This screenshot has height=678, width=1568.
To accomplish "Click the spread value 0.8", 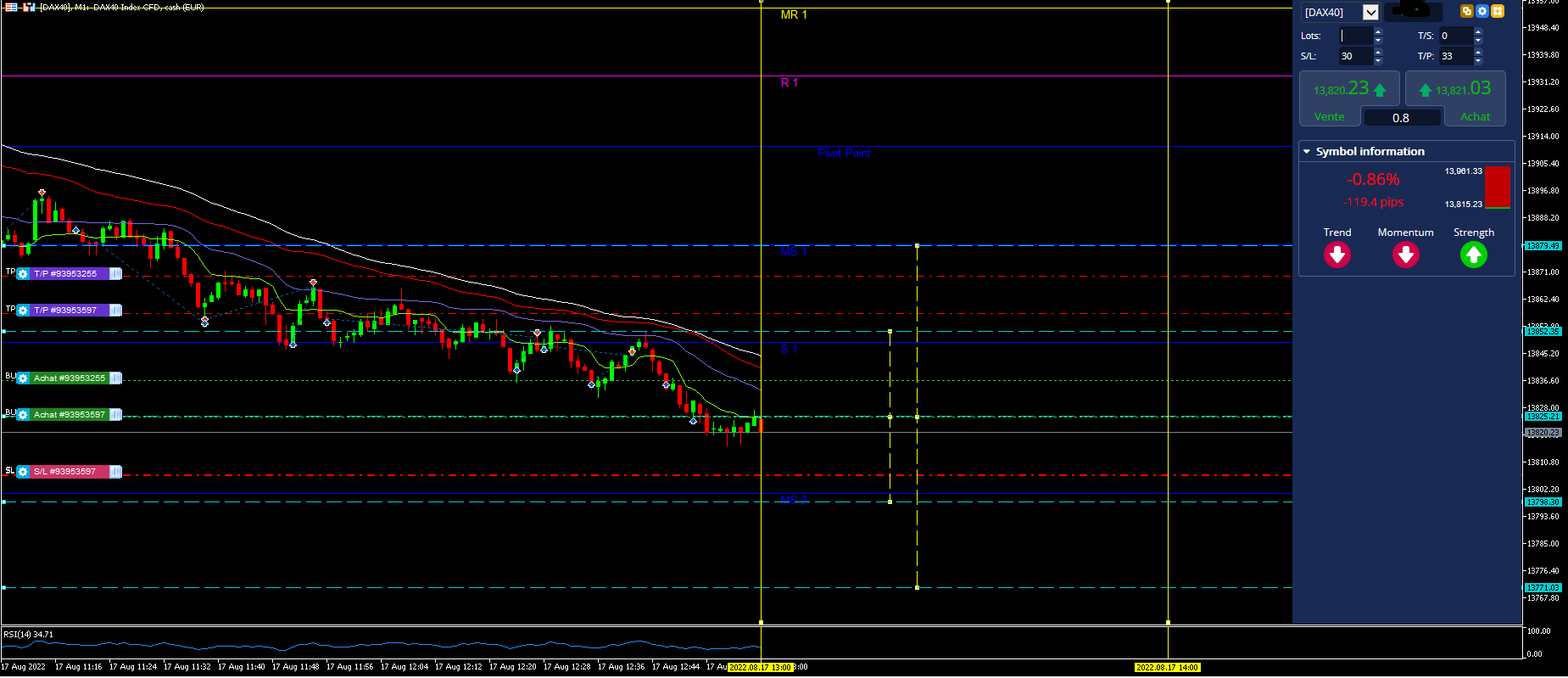I will [x=1401, y=118].
